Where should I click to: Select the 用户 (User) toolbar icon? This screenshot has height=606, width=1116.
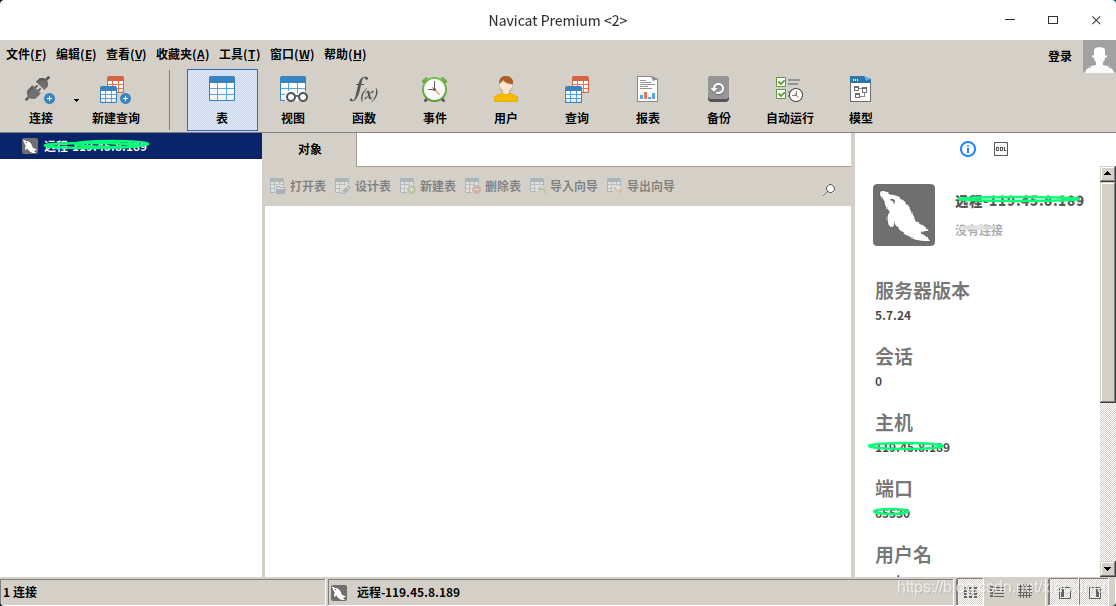point(505,90)
